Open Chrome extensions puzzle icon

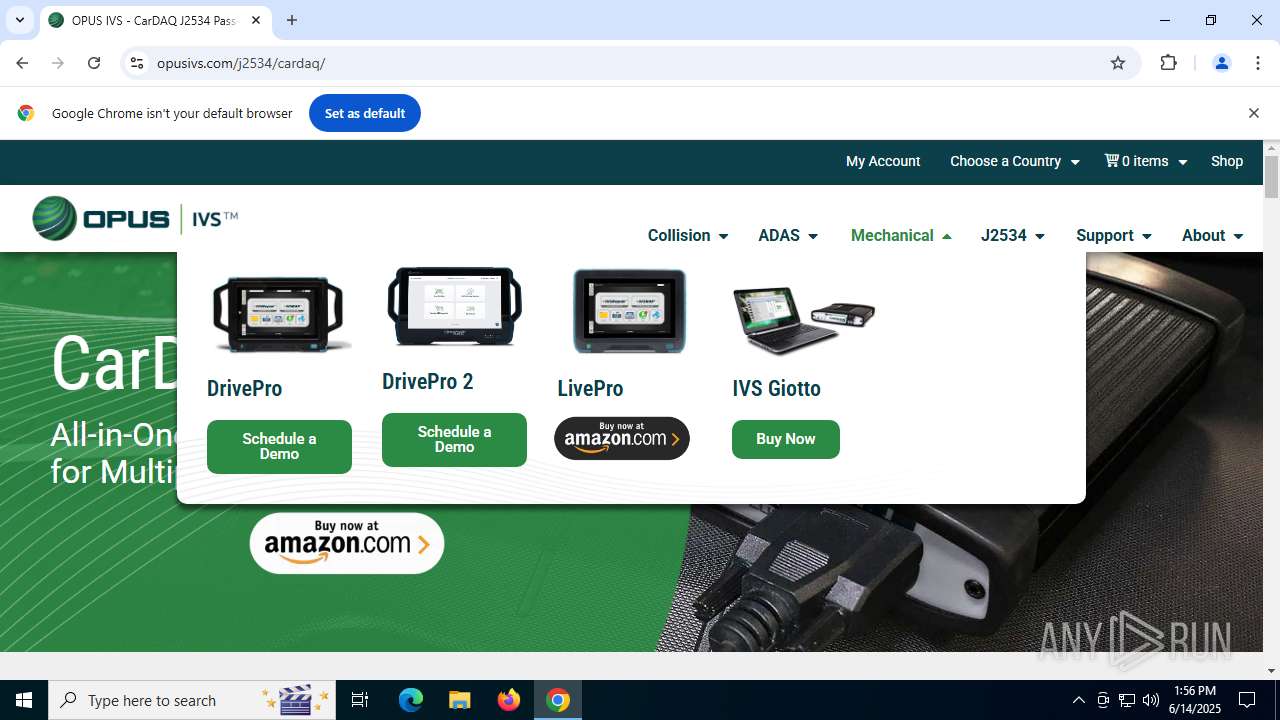coord(1168,63)
